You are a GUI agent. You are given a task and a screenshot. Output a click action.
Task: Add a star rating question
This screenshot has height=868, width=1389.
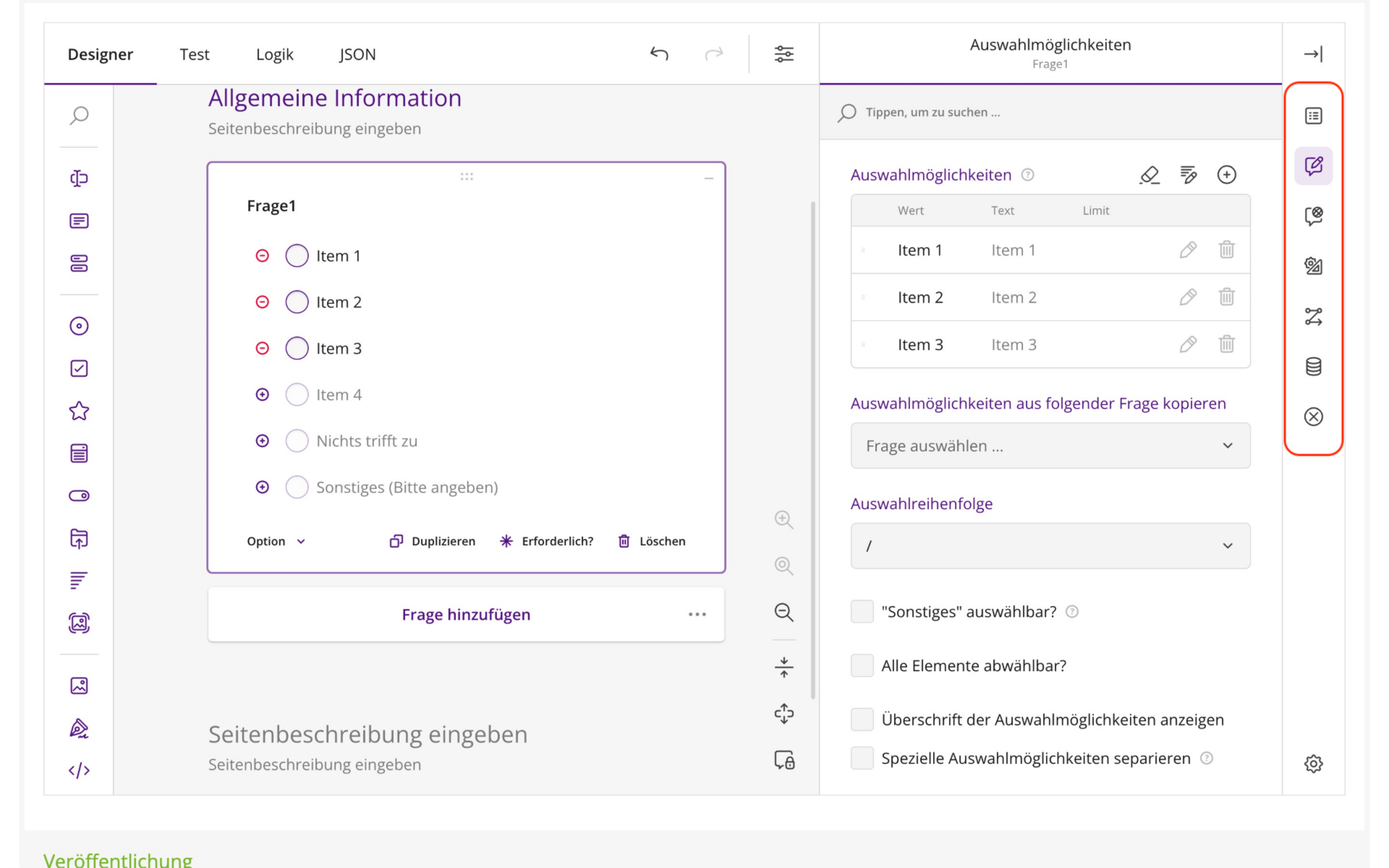click(79, 411)
